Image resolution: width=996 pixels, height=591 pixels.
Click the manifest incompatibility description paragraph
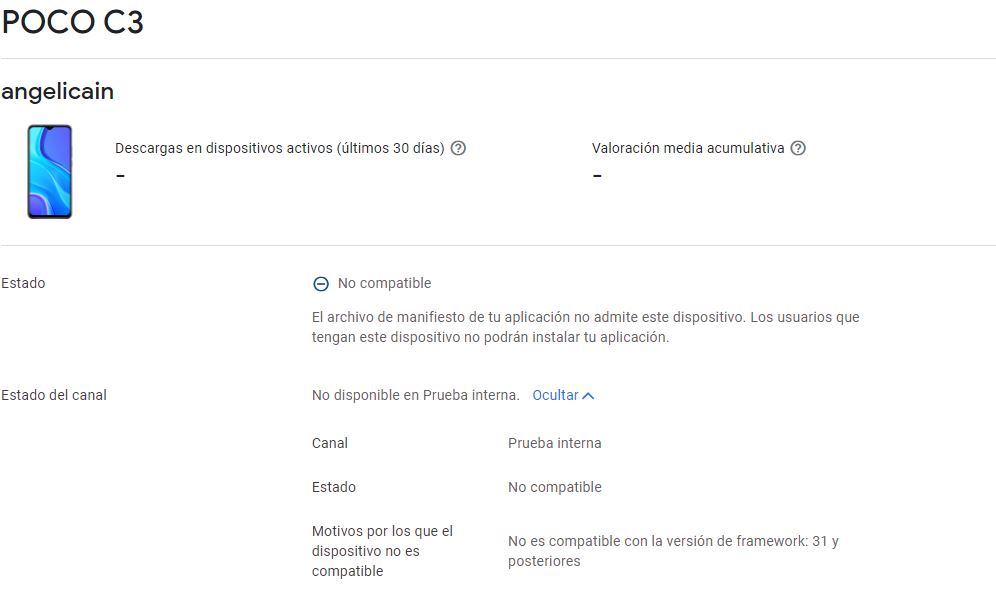point(585,327)
